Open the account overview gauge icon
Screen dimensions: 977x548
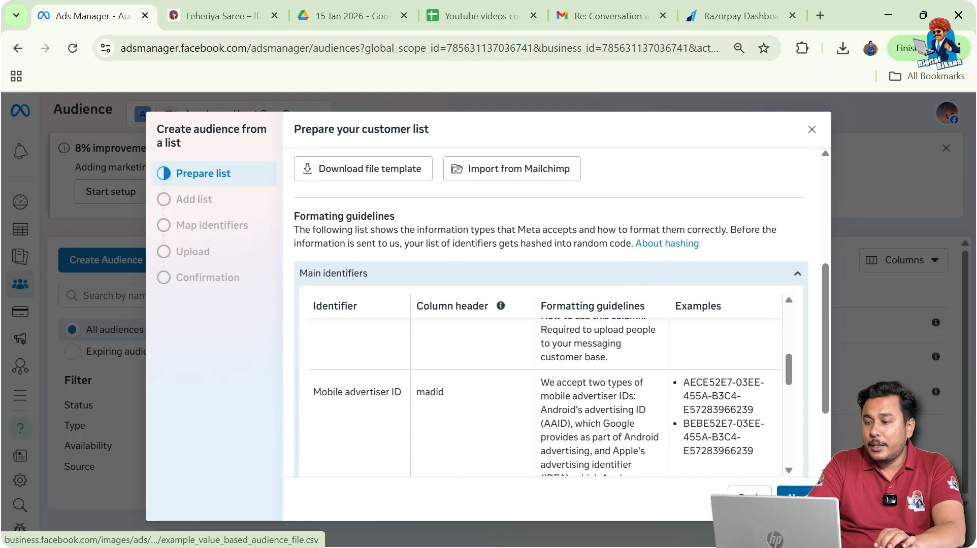coord(20,202)
